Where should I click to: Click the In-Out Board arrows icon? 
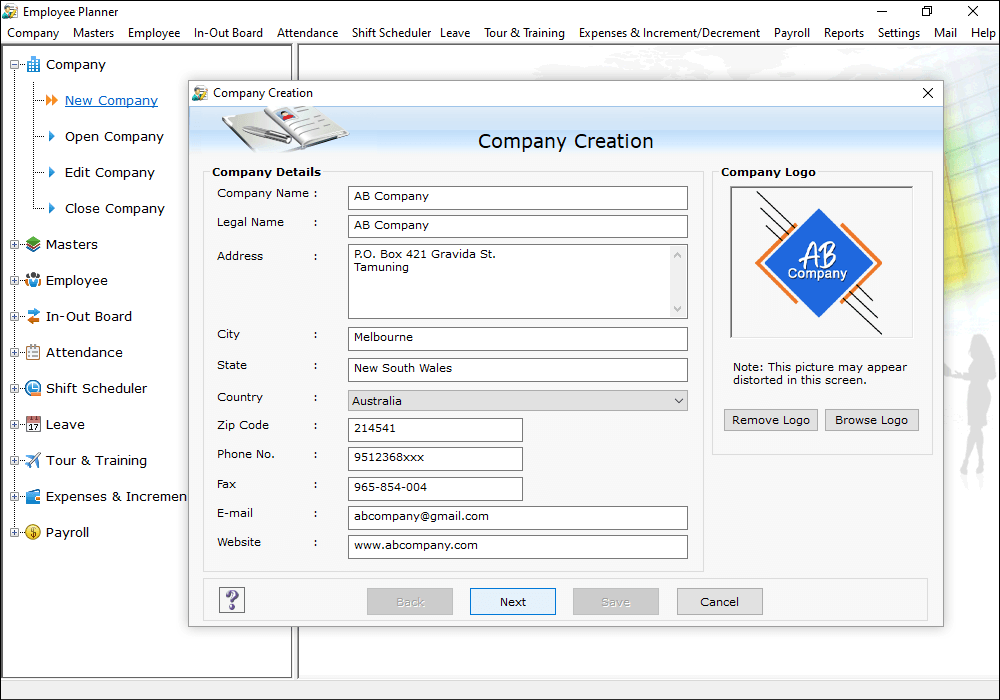pyautogui.click(x=33, y=316)
